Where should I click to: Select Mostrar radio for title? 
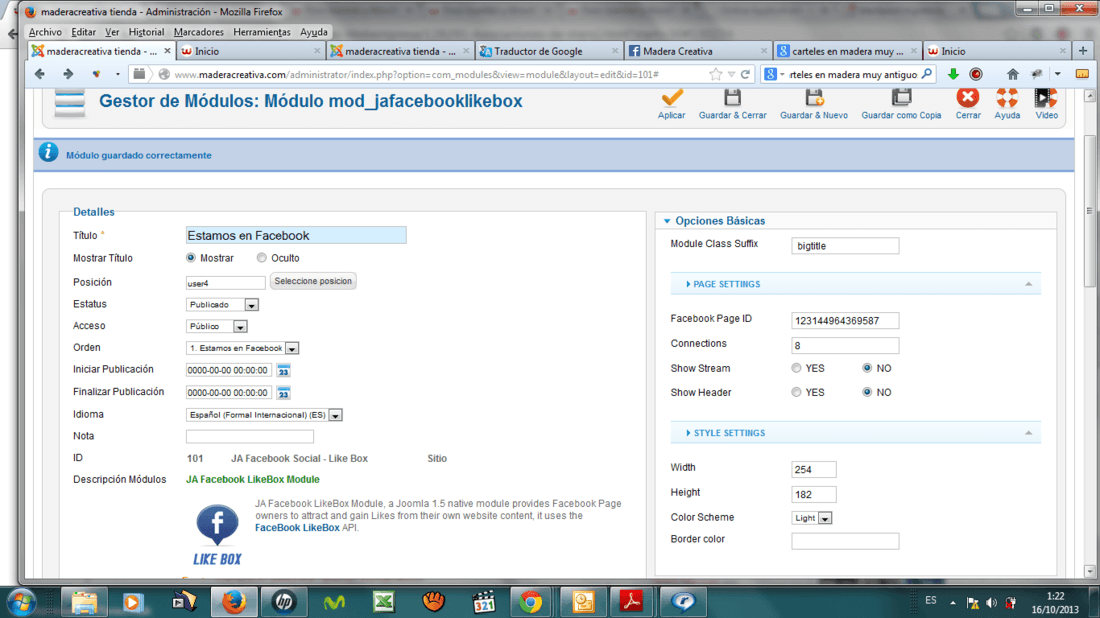tap(191, 257)
